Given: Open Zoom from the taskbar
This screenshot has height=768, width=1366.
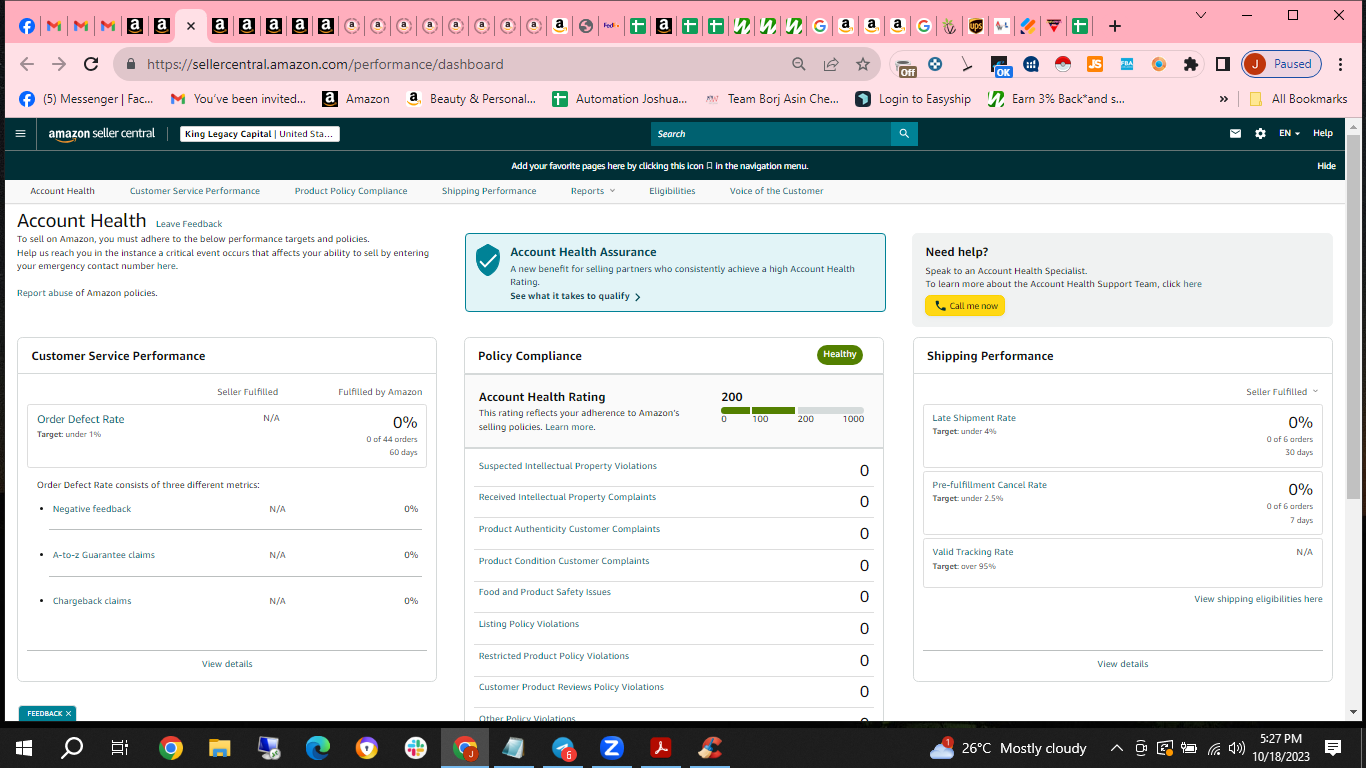Looking at the screenshot, I should coord(612,747).
